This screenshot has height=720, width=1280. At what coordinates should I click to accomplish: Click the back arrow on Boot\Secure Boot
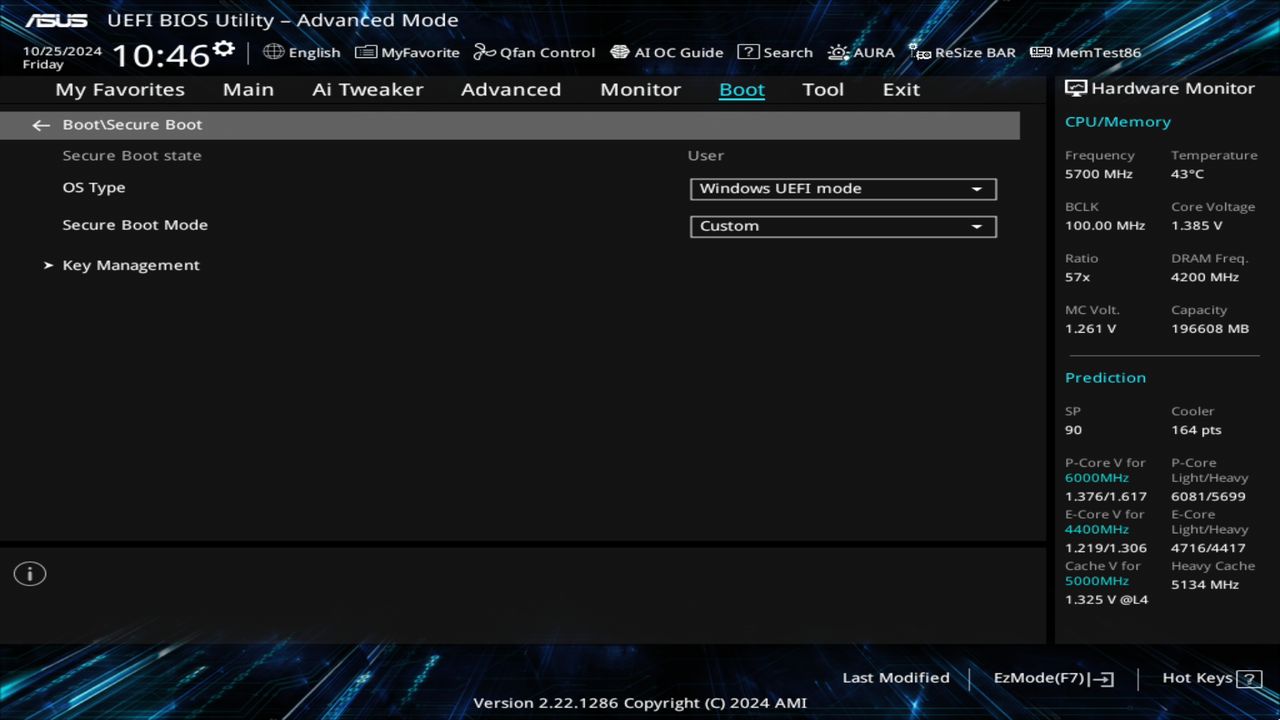pos(40,124)
